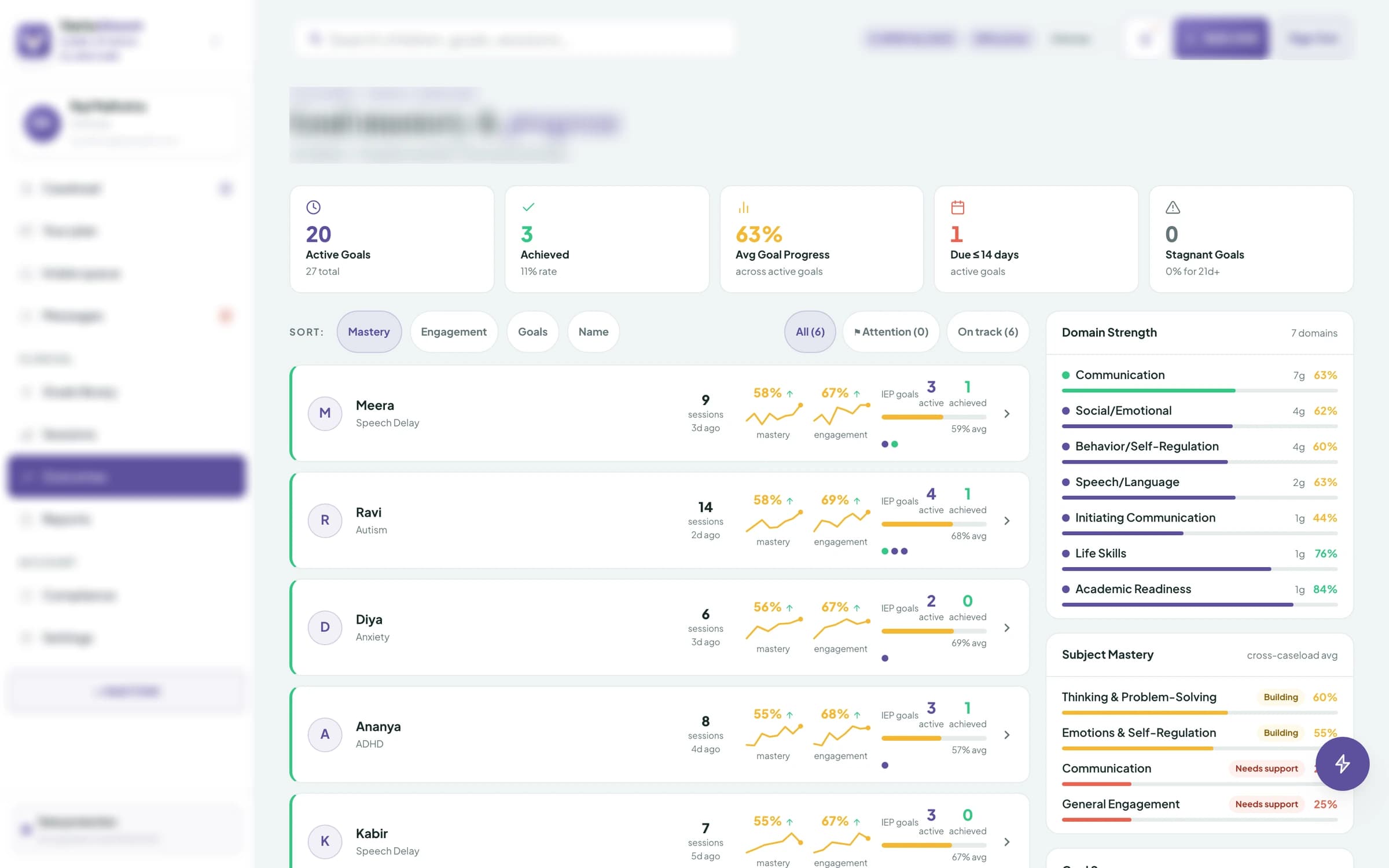Click Ravi's engagement sparkline chart

point(842,521)
